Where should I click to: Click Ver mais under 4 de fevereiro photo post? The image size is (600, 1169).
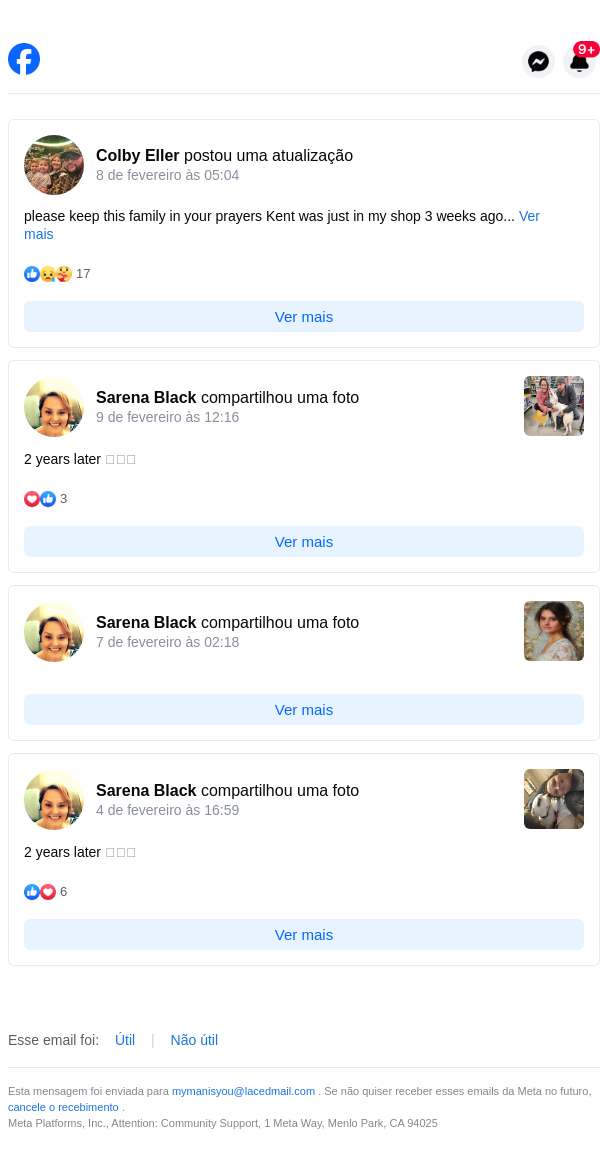pyautogui.click(x=303, y=935)
